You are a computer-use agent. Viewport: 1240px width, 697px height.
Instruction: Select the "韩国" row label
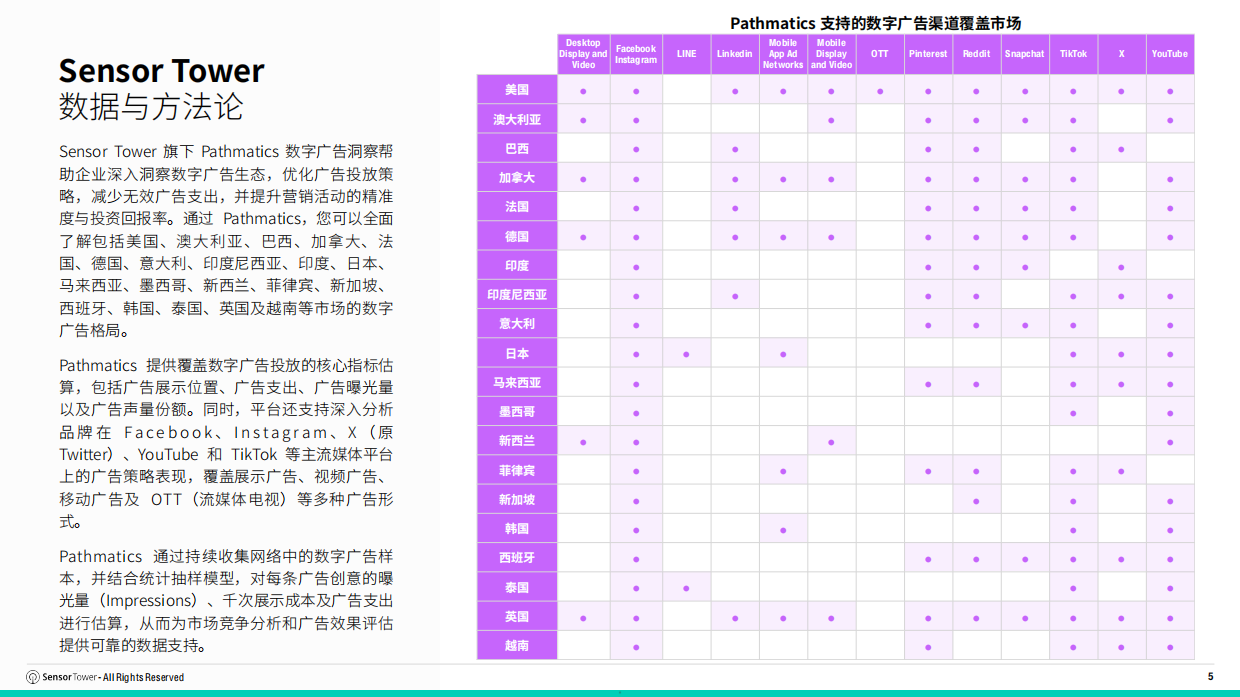tap(517, 529)
